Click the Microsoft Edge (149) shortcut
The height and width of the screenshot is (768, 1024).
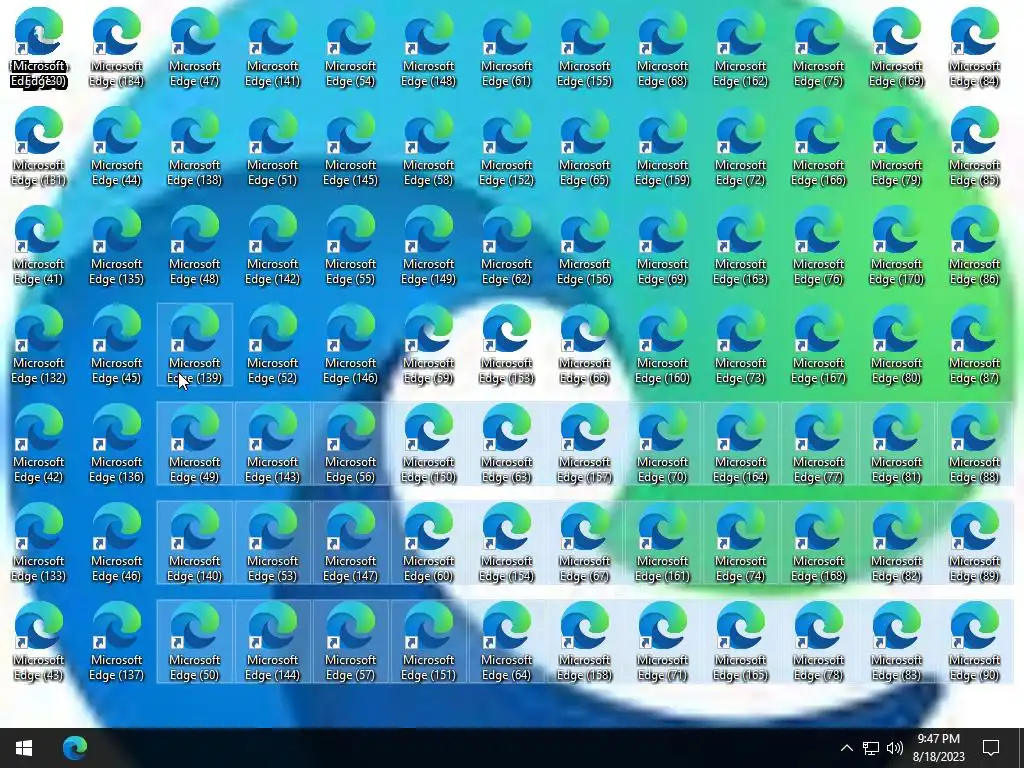428,245
